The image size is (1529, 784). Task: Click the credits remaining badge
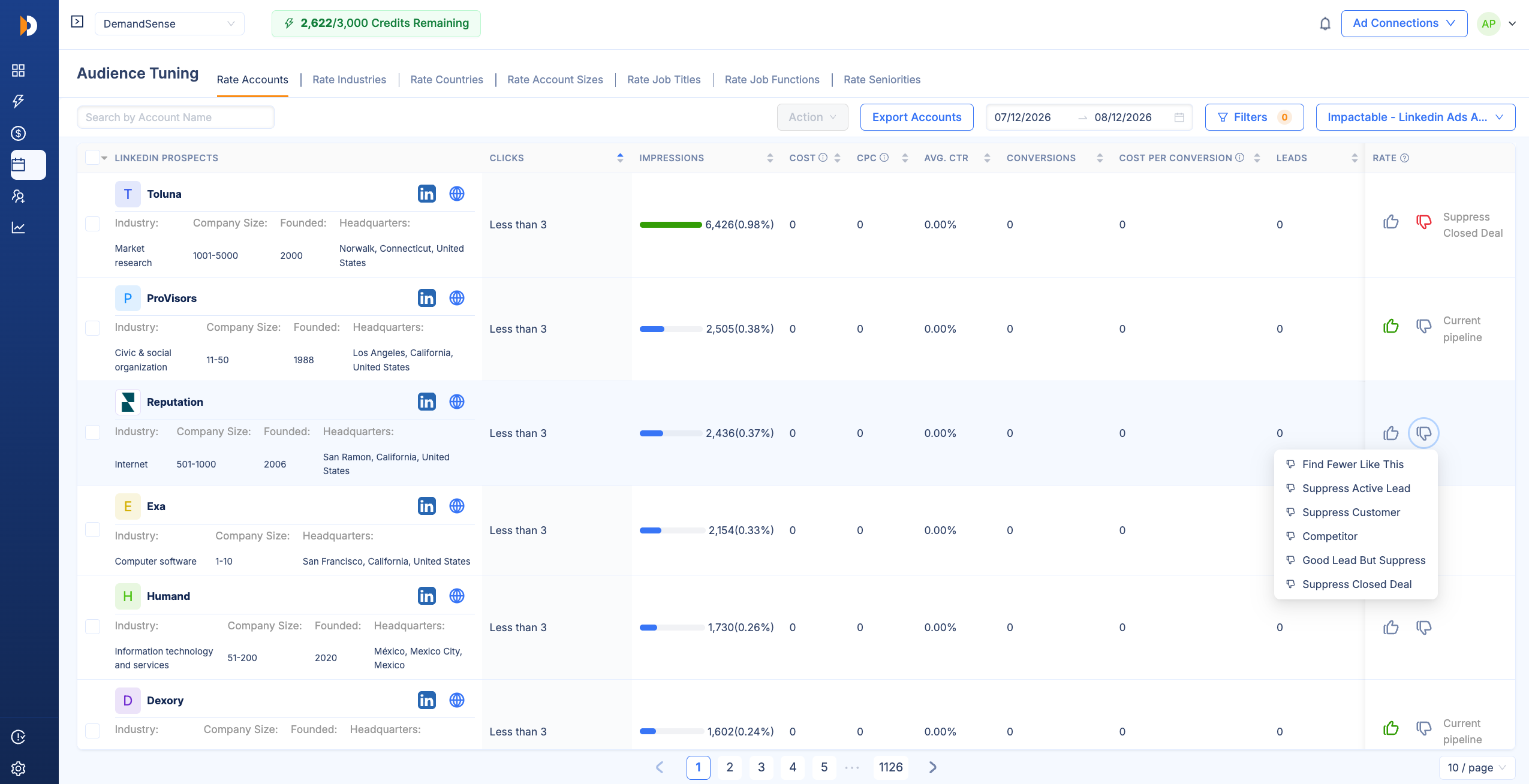pyautogui.click(x=376, y=23)
